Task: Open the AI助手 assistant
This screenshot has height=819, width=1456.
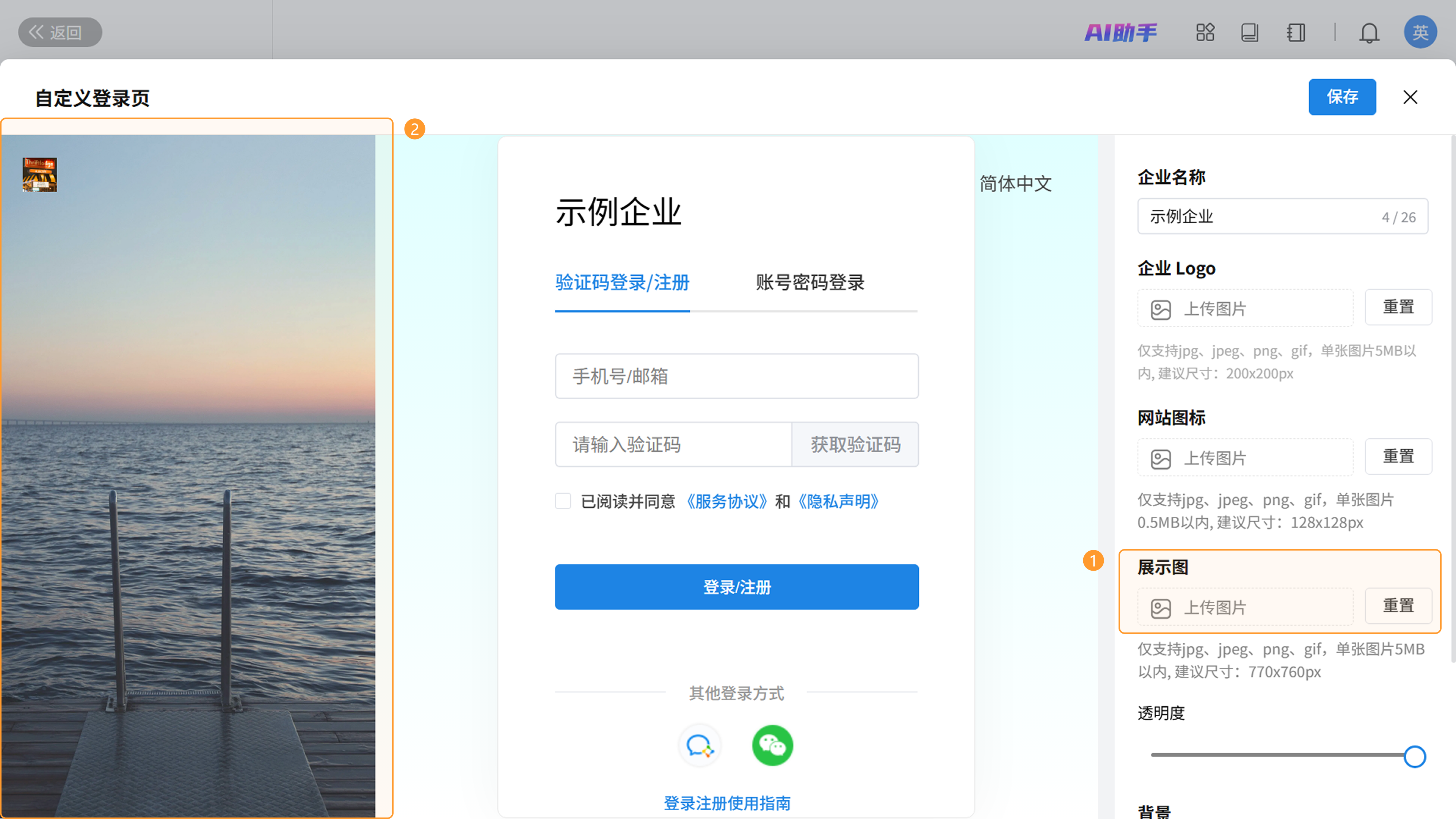Action: (x=1121, y=32)
